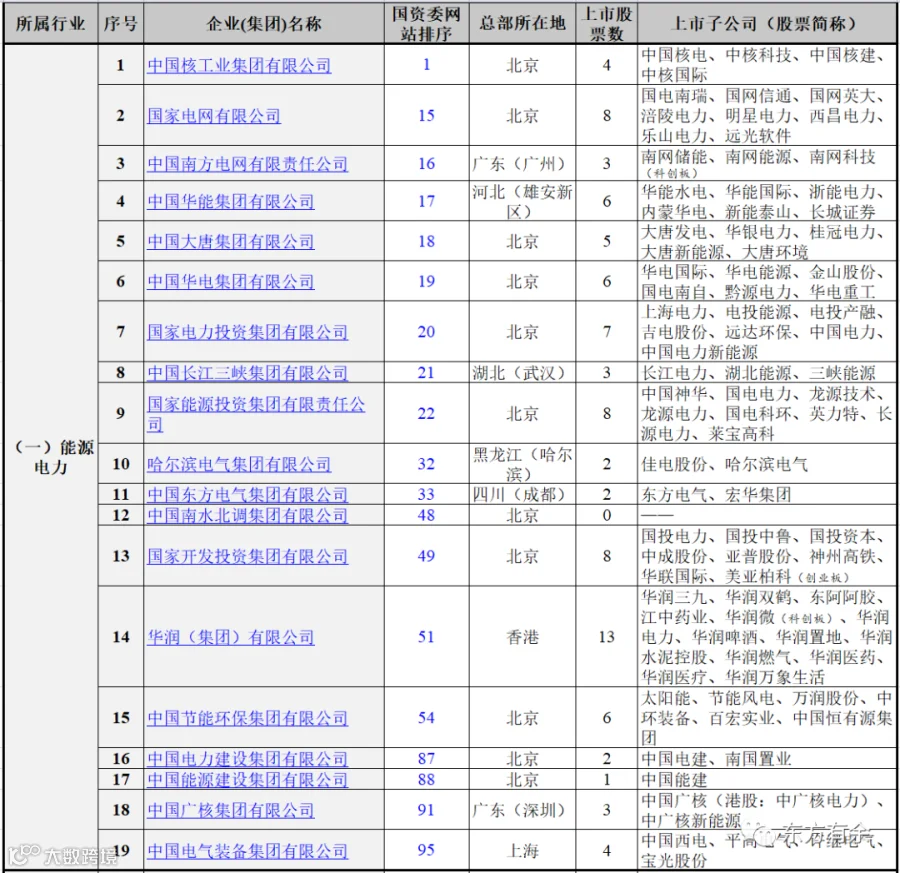Click ranking value 15 for 国家电网
This screenshot has width=900, height=873.
(426, 115)
